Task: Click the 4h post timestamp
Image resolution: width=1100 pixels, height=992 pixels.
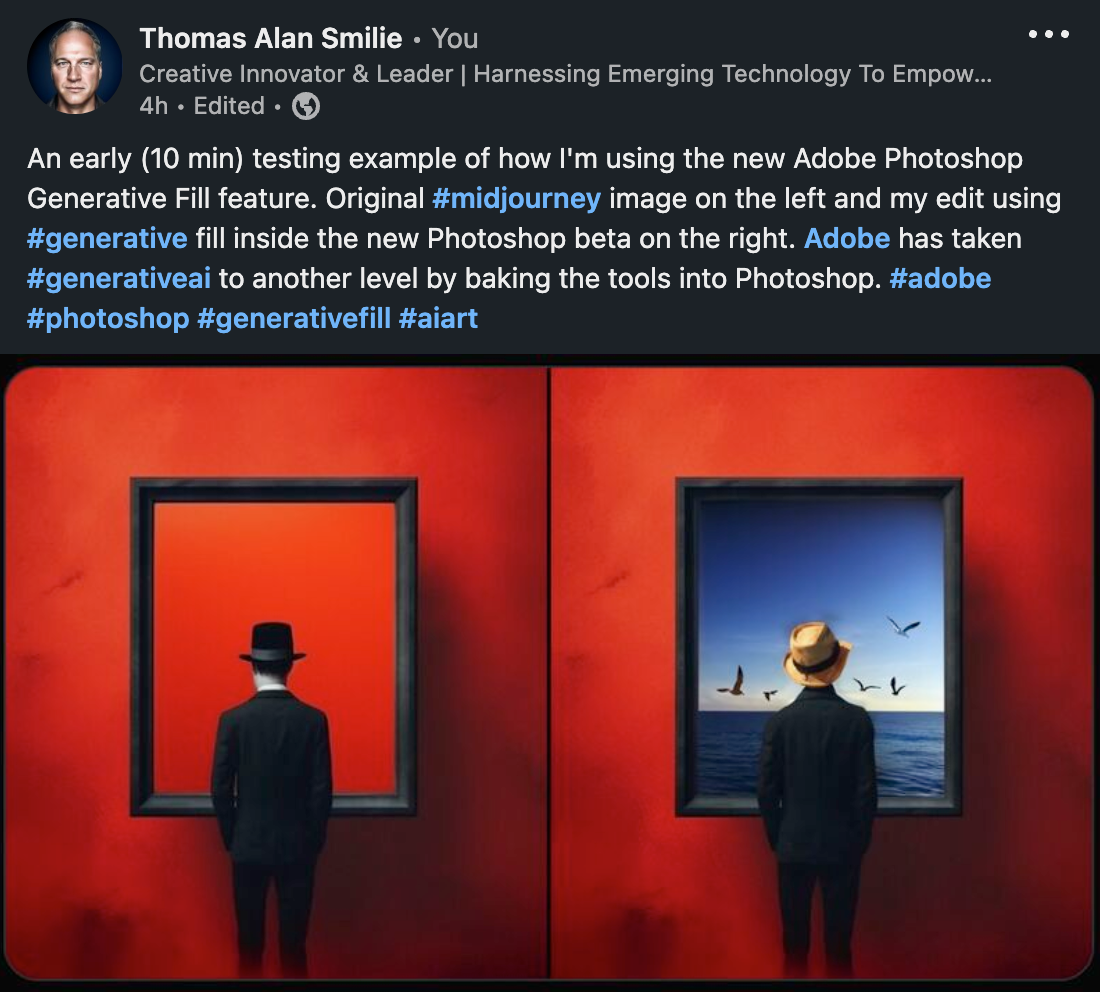Action: [x=154, y=106]
